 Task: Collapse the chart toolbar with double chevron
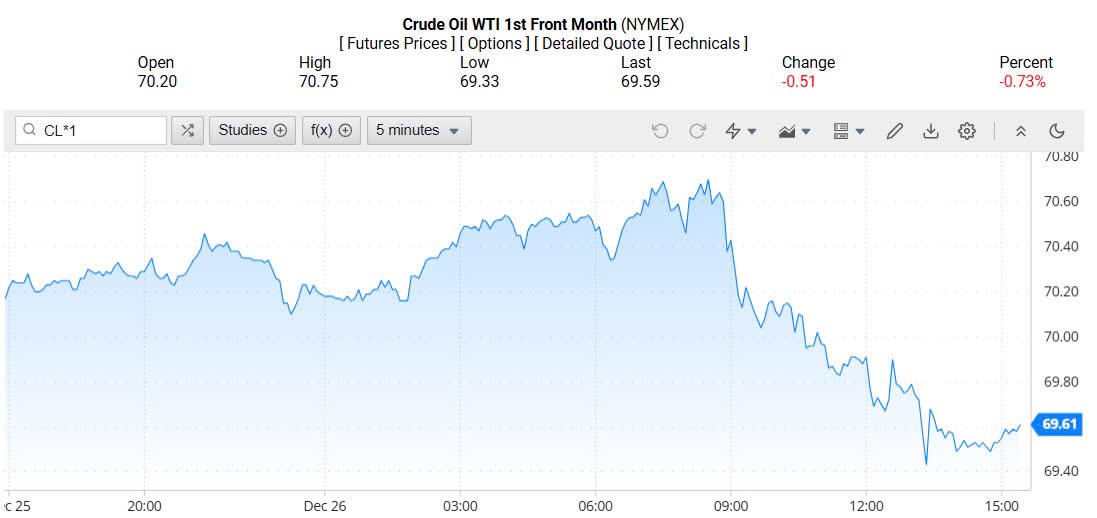[1021, 131]
